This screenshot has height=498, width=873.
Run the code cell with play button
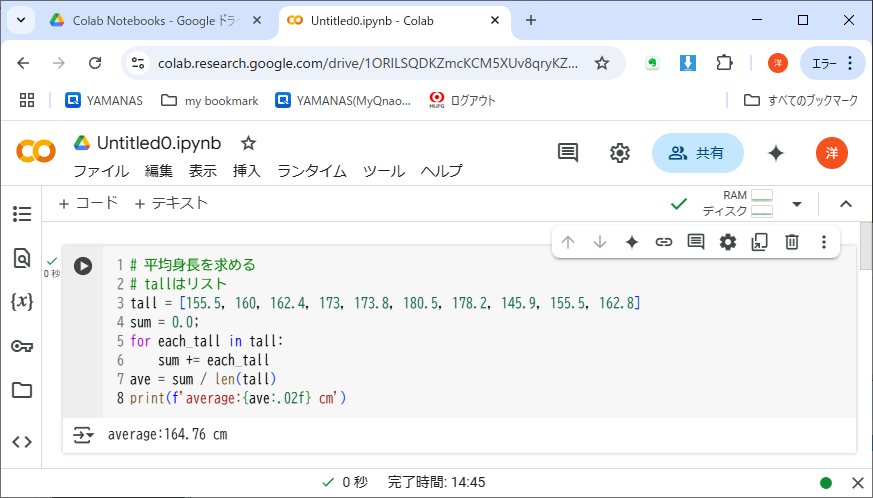coord(83,266)
